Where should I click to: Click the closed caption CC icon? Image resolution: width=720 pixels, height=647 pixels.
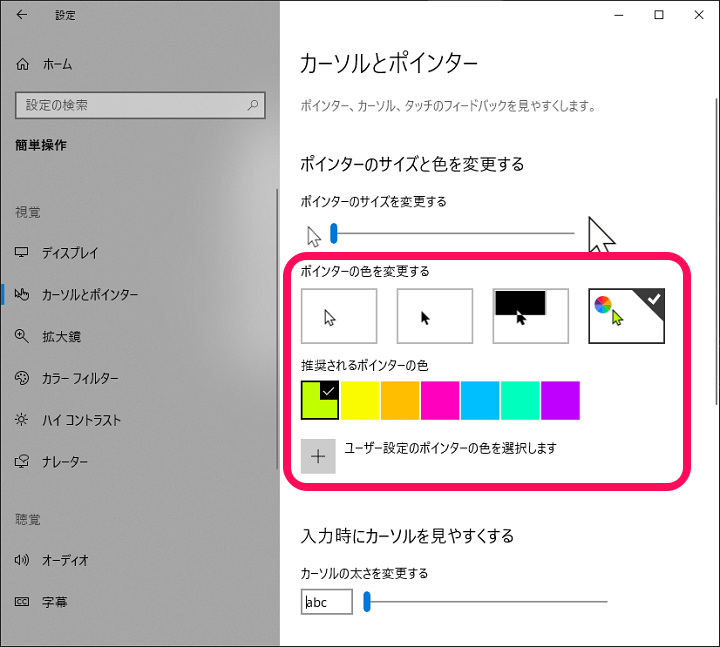(22, 602)
